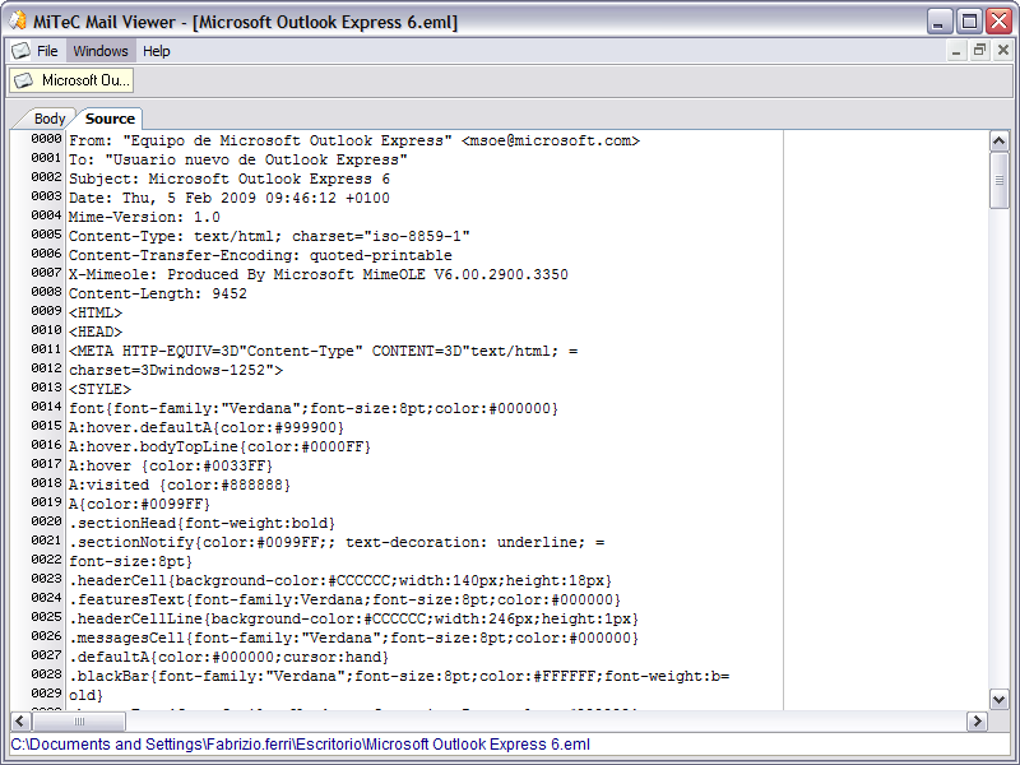Click the 'A:hover.defaultA{color:#999900}' line

pyautogui.click(x=207, y=427)
